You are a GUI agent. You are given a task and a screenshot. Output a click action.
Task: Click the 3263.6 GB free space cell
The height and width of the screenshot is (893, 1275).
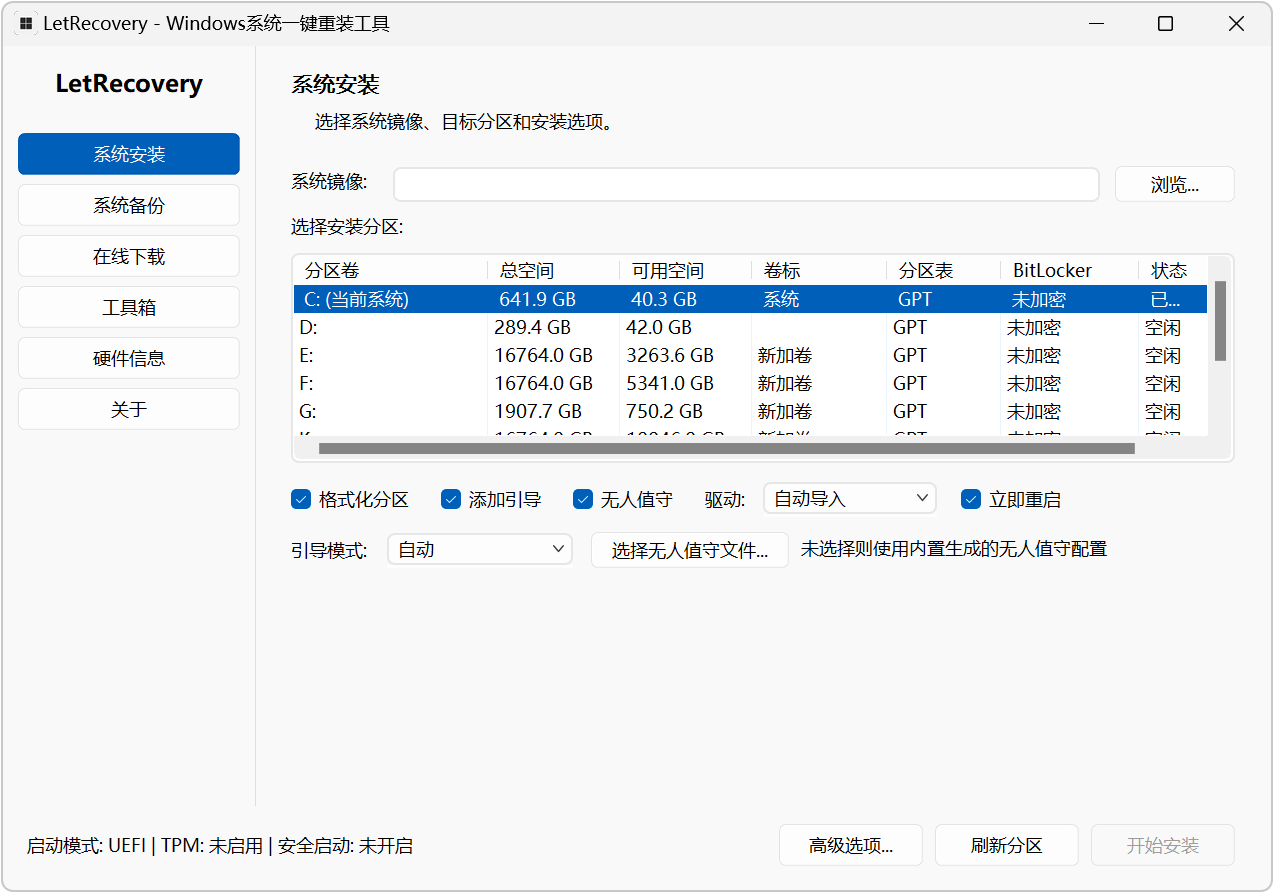coord(670,355)
